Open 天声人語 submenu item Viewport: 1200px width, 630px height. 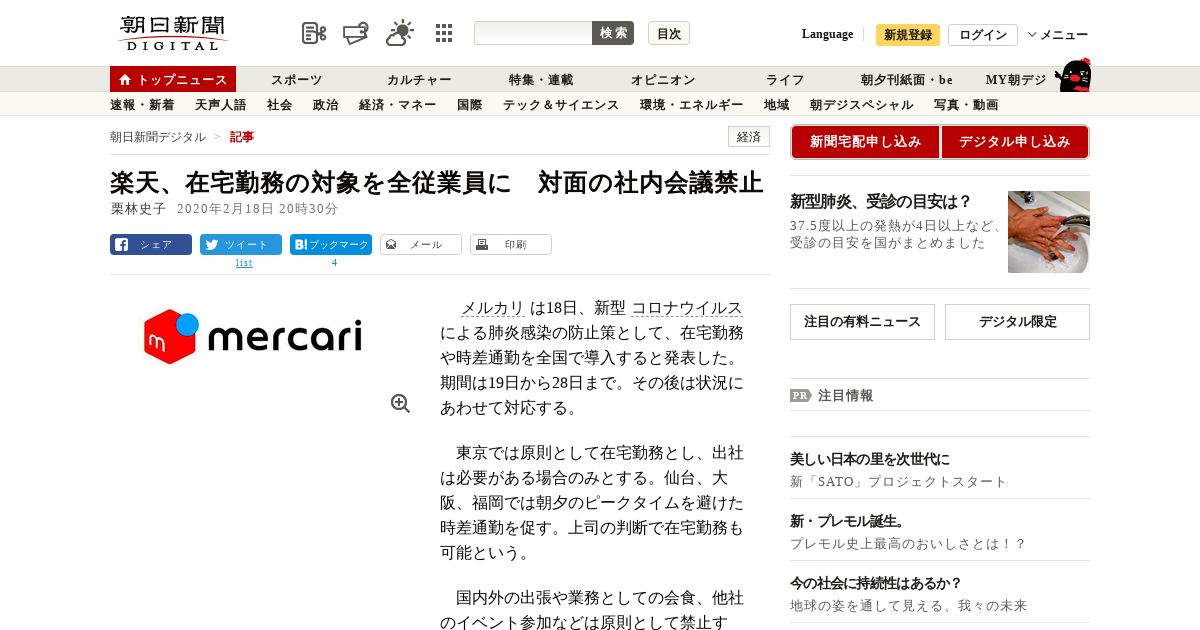220,105
